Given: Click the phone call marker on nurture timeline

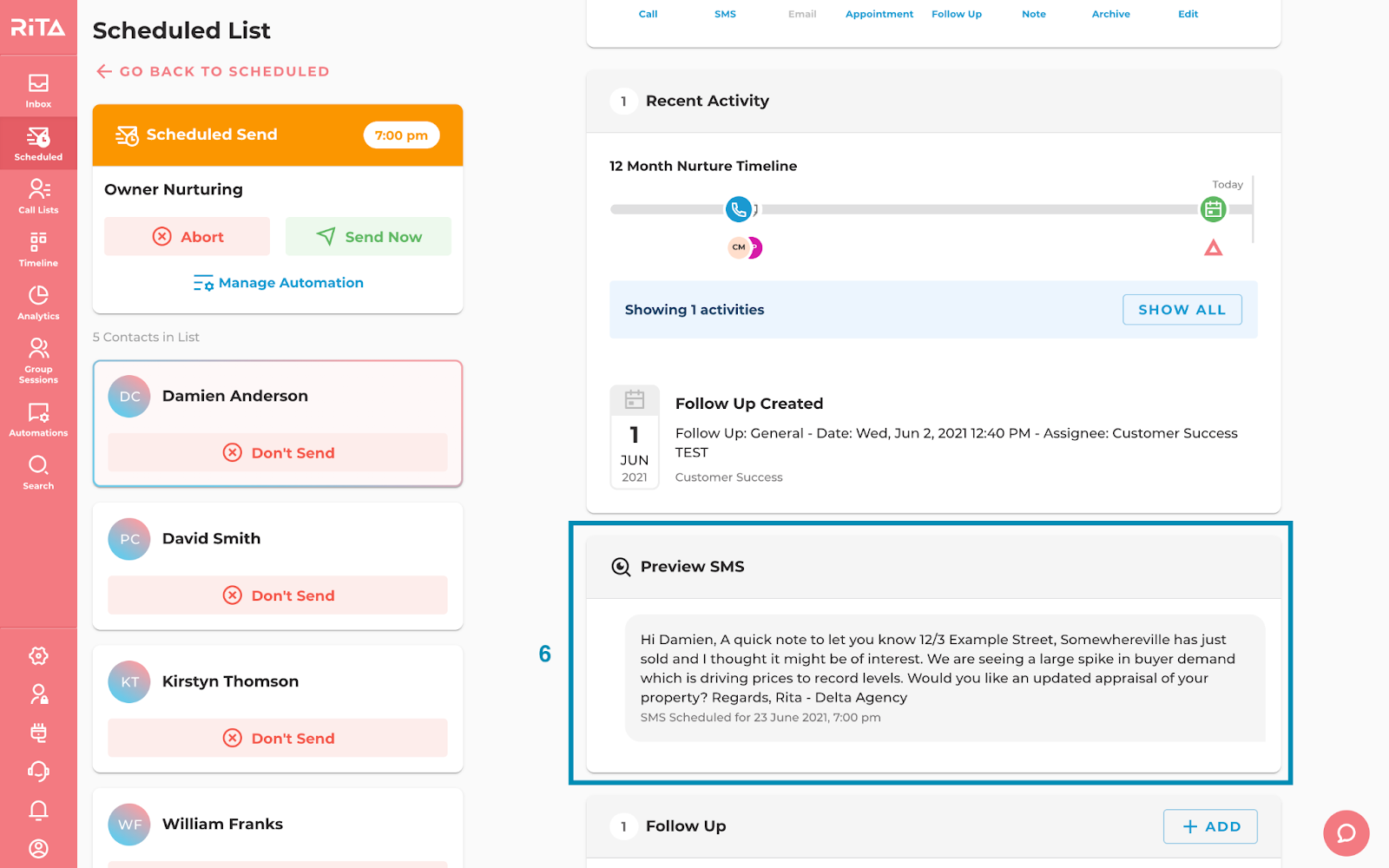Looking at the screenshot, I should click(738, 209).
